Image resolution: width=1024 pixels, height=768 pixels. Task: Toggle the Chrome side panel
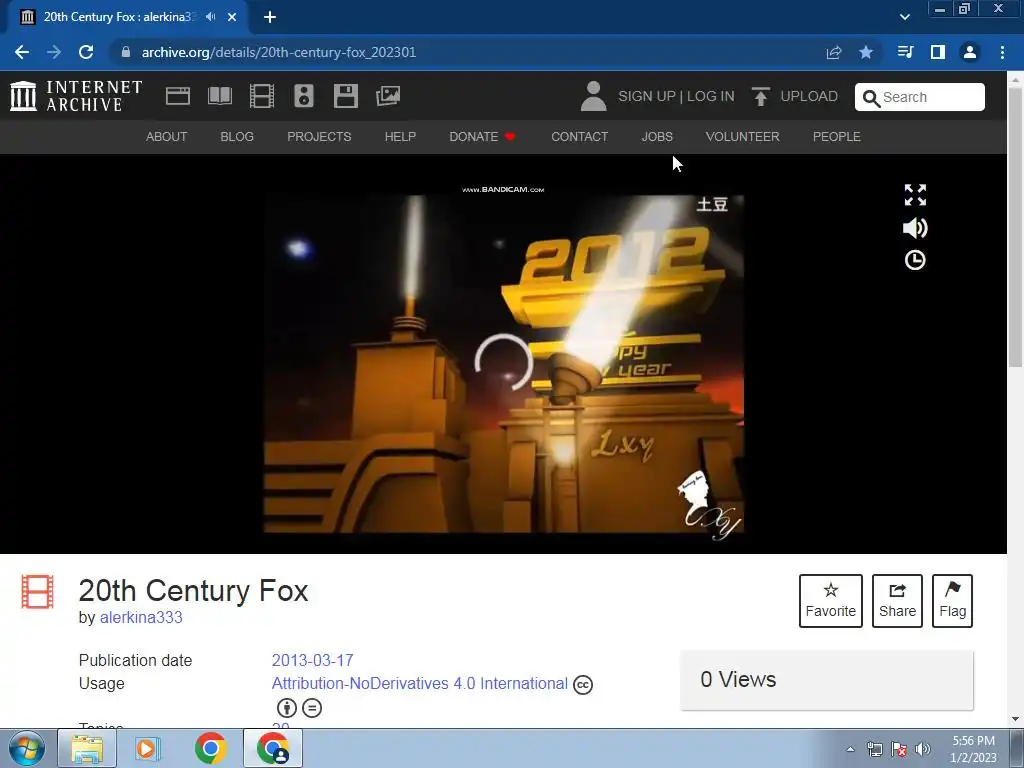(x=938, y=52)
